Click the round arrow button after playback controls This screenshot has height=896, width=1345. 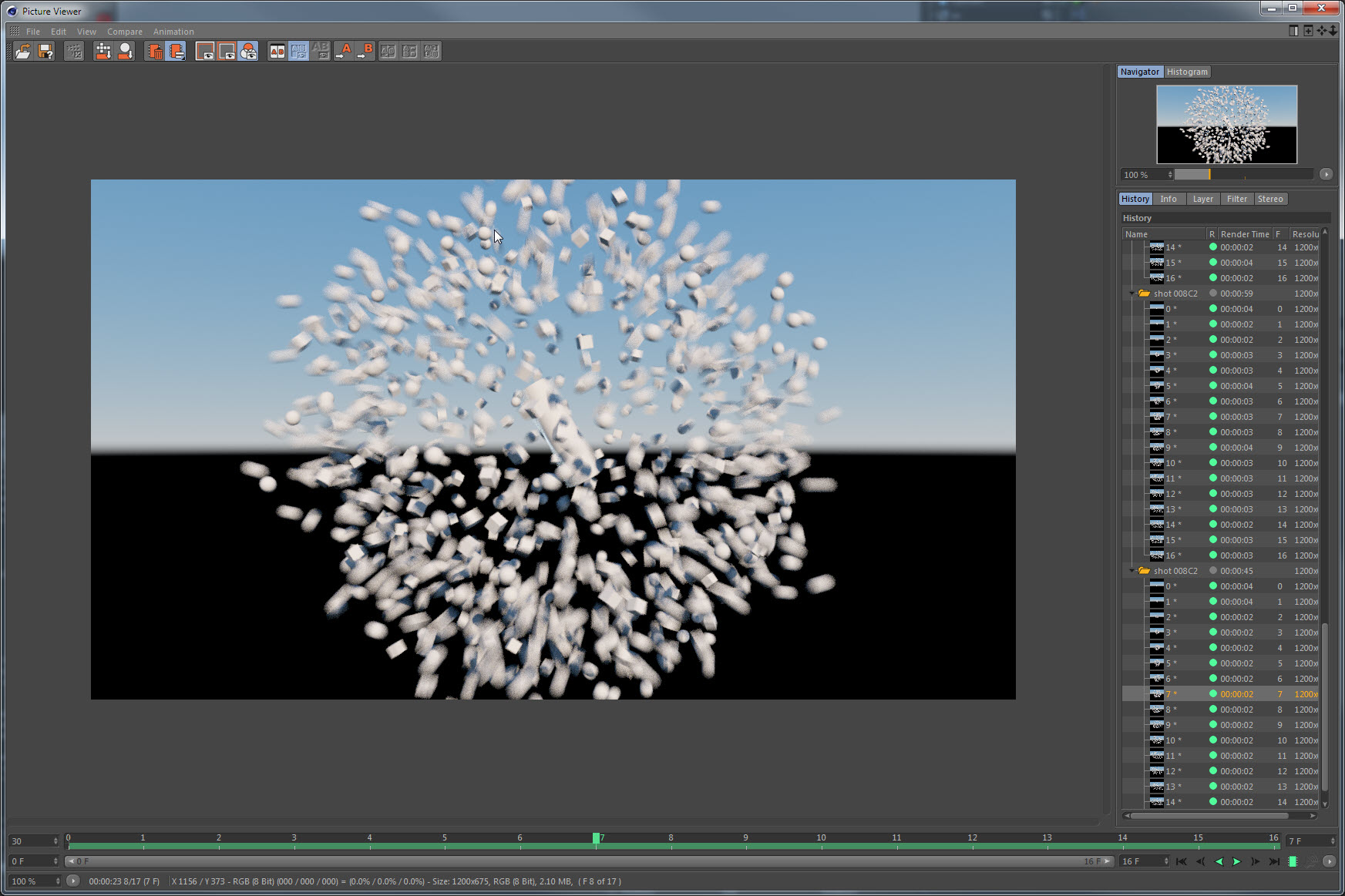(x=1329, y=861)
